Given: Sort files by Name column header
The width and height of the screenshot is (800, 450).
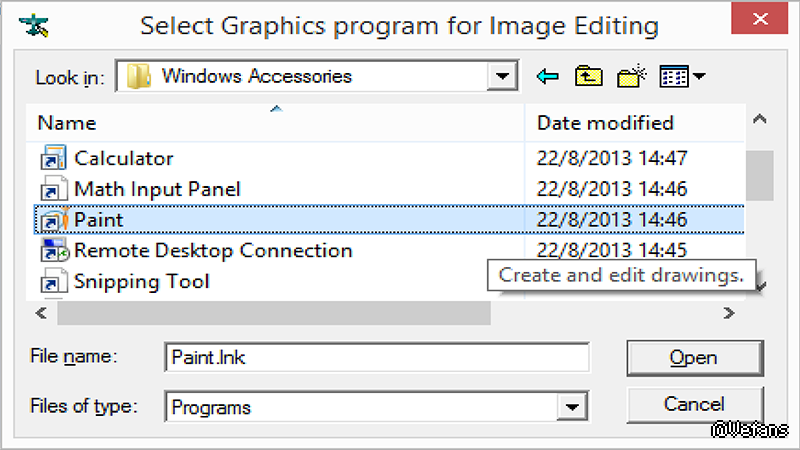Looking at the screenshot, I should (67, 123).
